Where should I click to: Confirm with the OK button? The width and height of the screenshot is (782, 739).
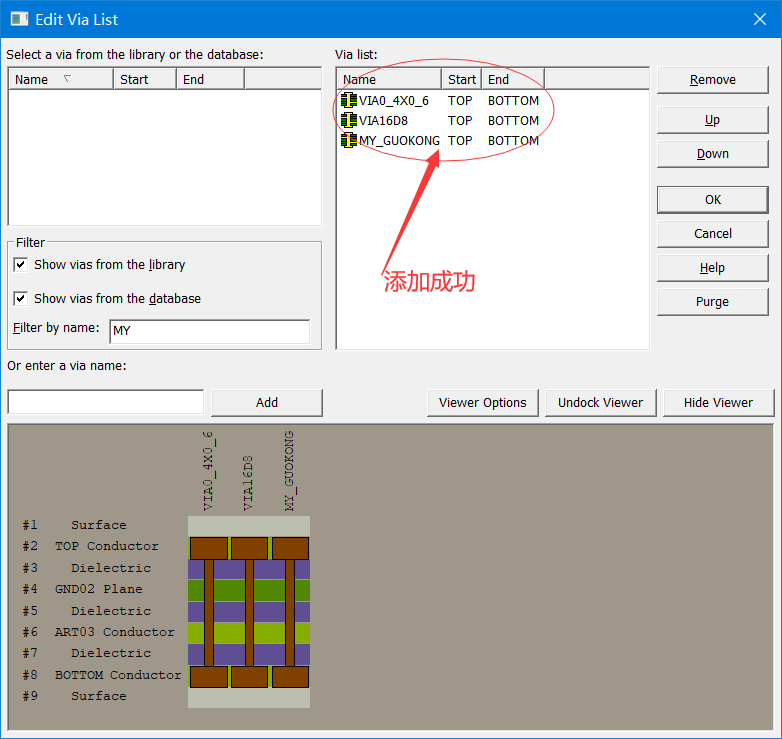point(712,200)
